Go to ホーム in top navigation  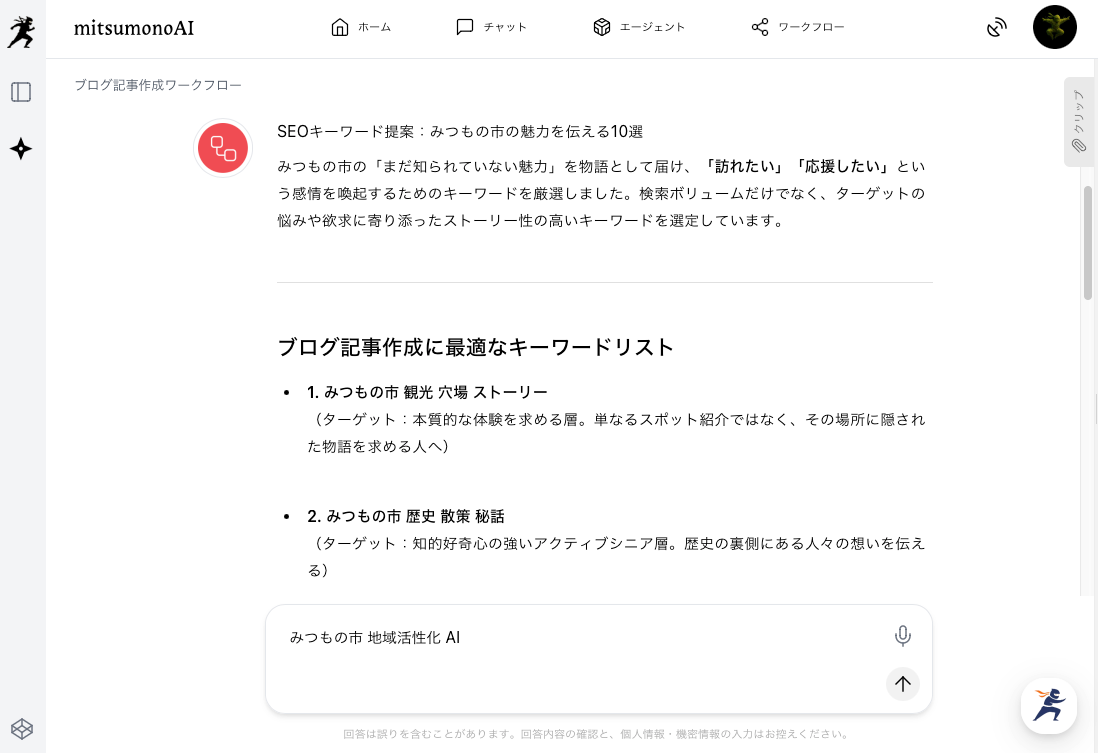click(361, 27)
